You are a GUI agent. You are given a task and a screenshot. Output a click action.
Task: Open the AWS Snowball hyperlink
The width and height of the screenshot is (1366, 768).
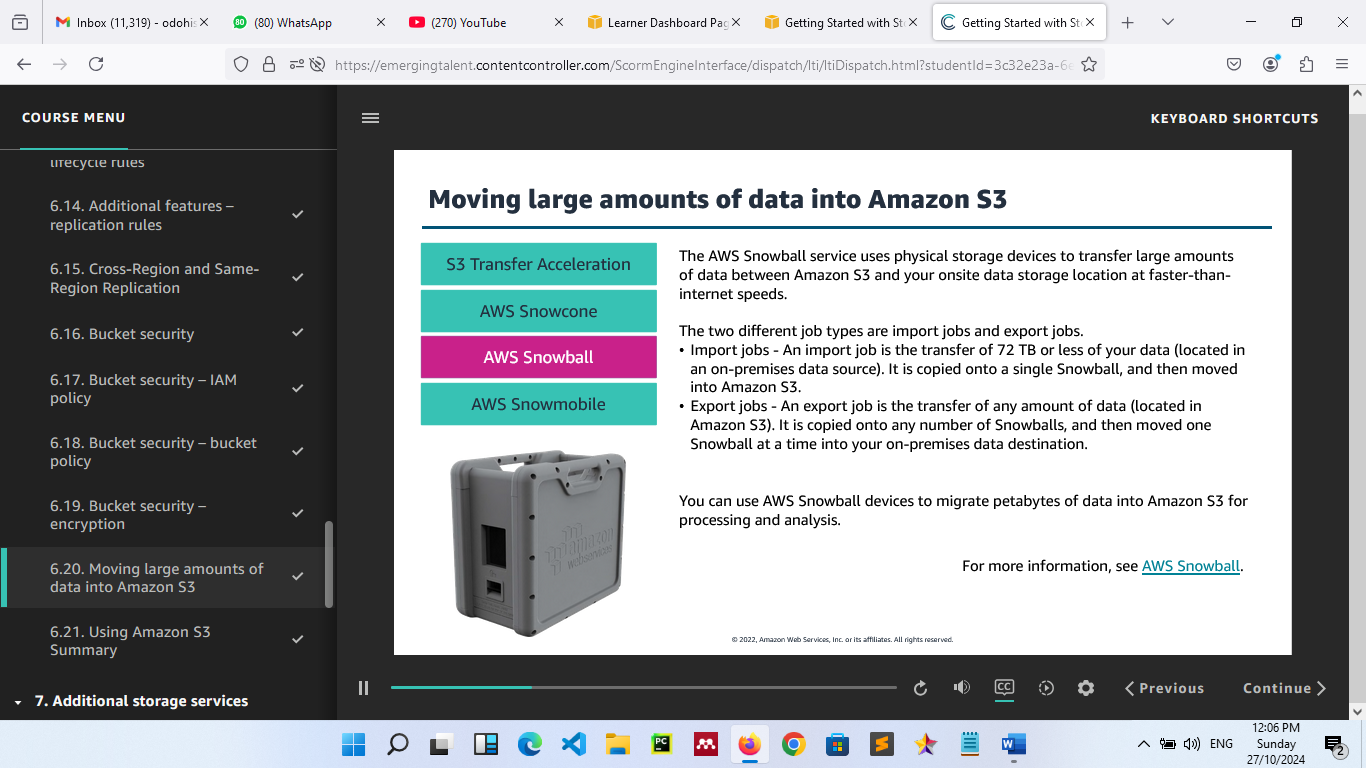click(1190, 566)
